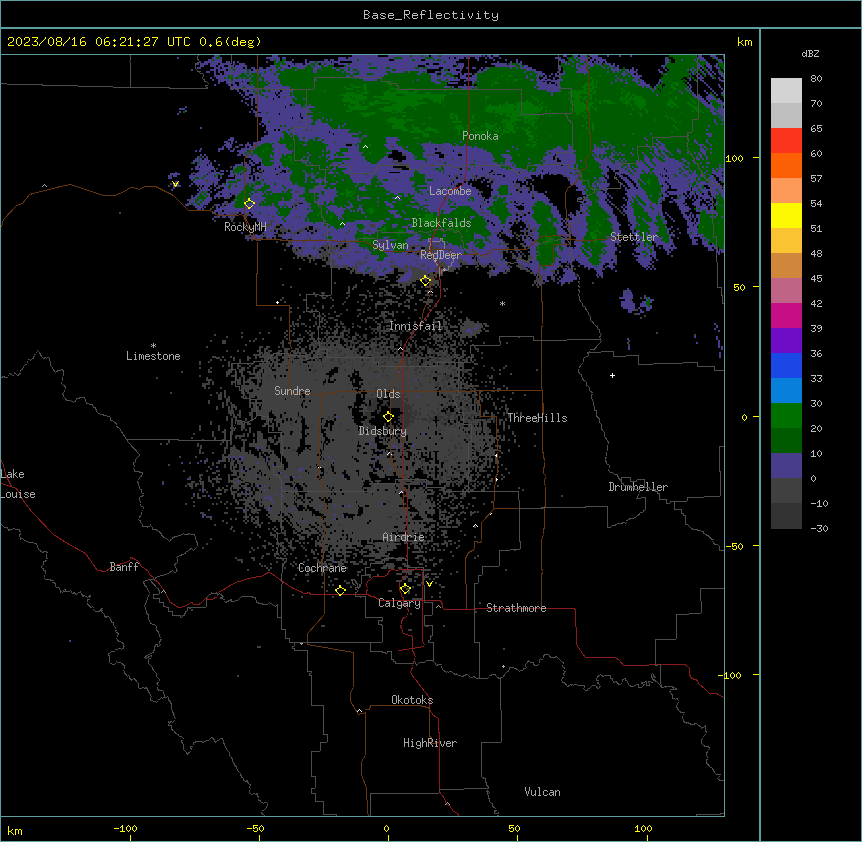Pick the violet 36-39 dBZ legend swatch

pyautogui.click(x=786, y=341)
